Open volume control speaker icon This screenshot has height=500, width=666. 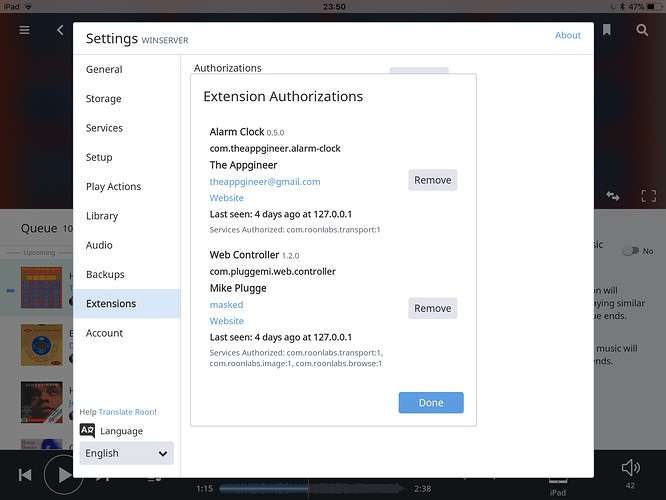[631, 467]
